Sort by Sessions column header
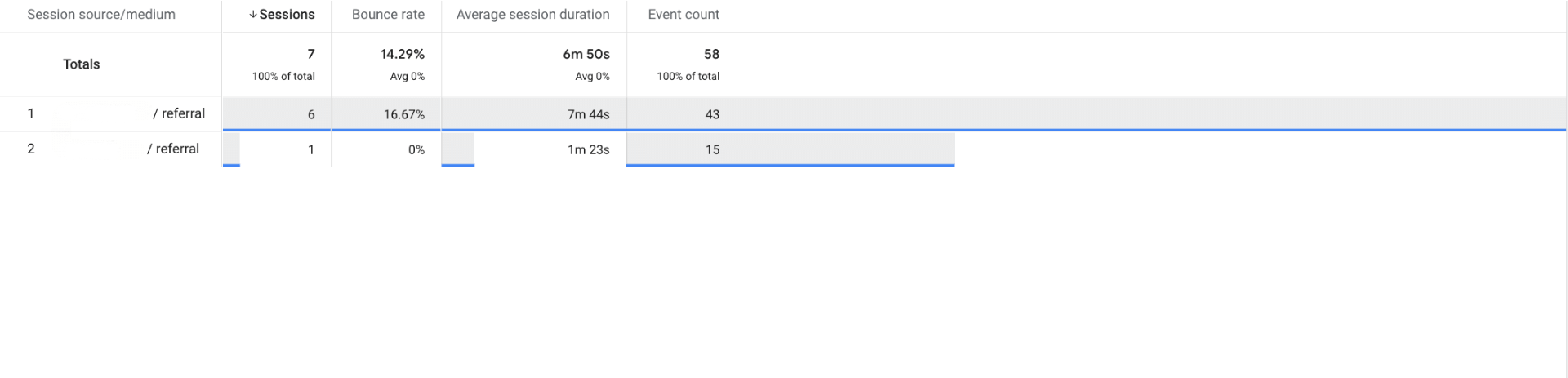Screen dimensions: 1568x378 click(282, 15)
